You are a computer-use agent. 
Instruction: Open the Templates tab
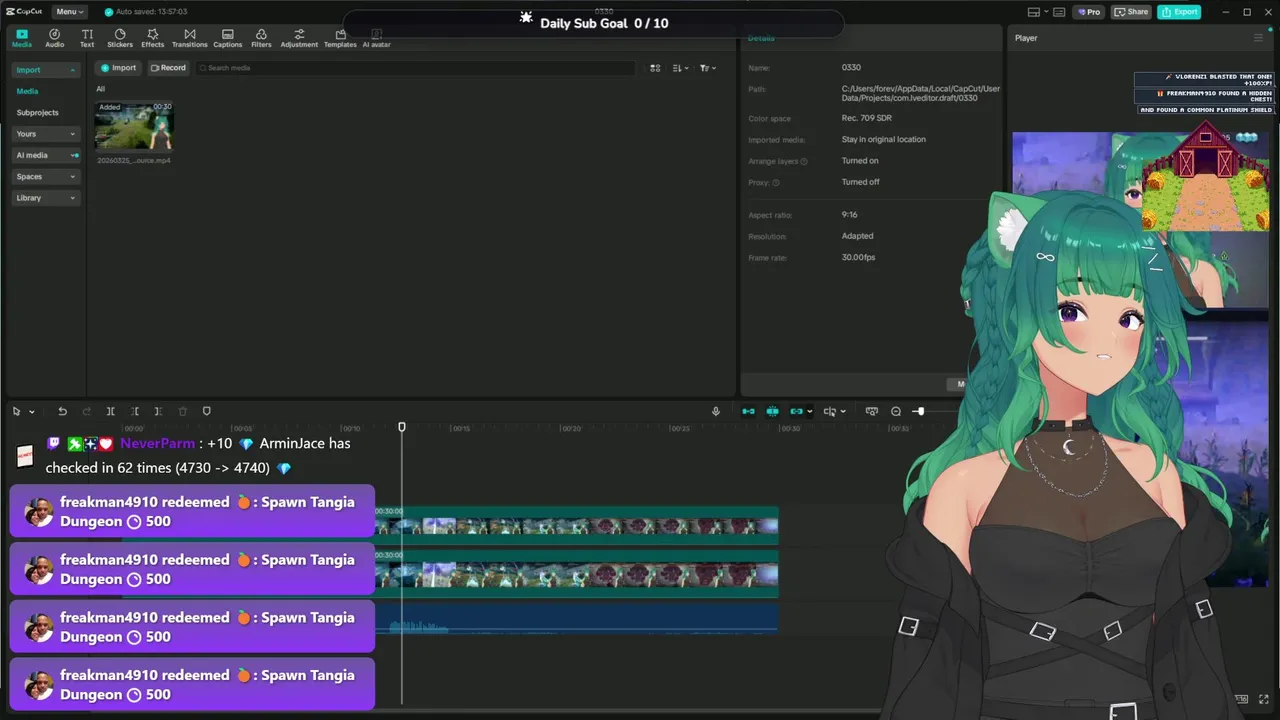pos(340,38)
